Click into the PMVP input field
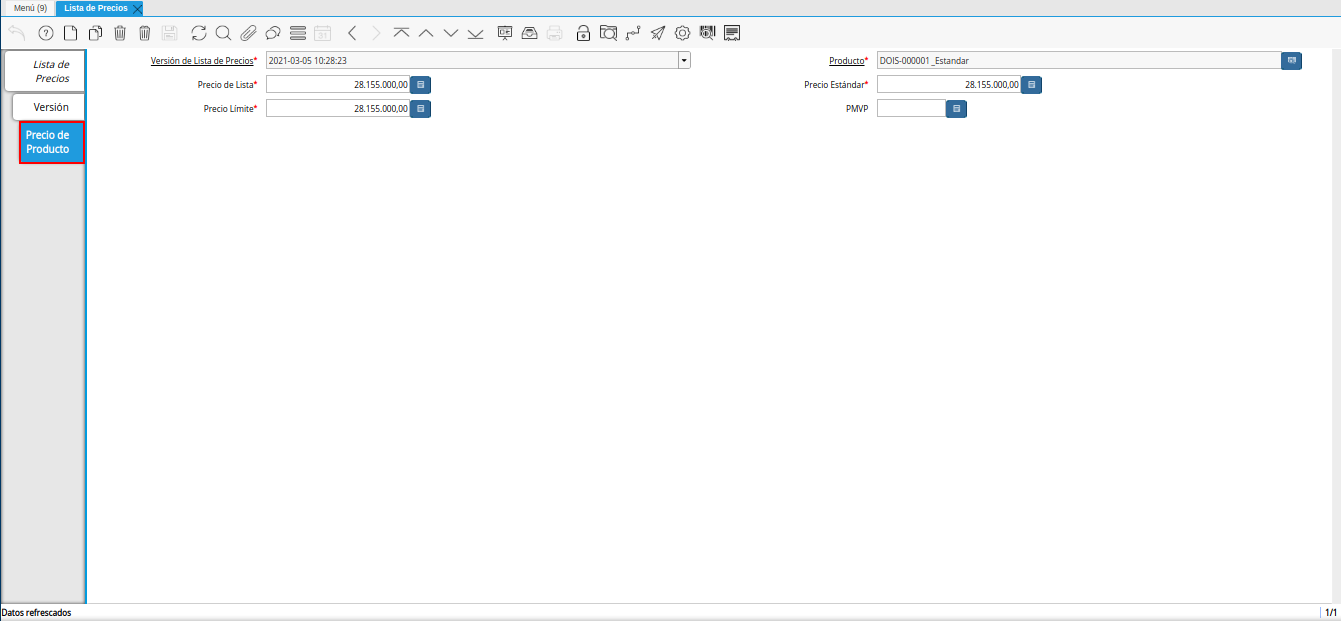 coord(911,108)
